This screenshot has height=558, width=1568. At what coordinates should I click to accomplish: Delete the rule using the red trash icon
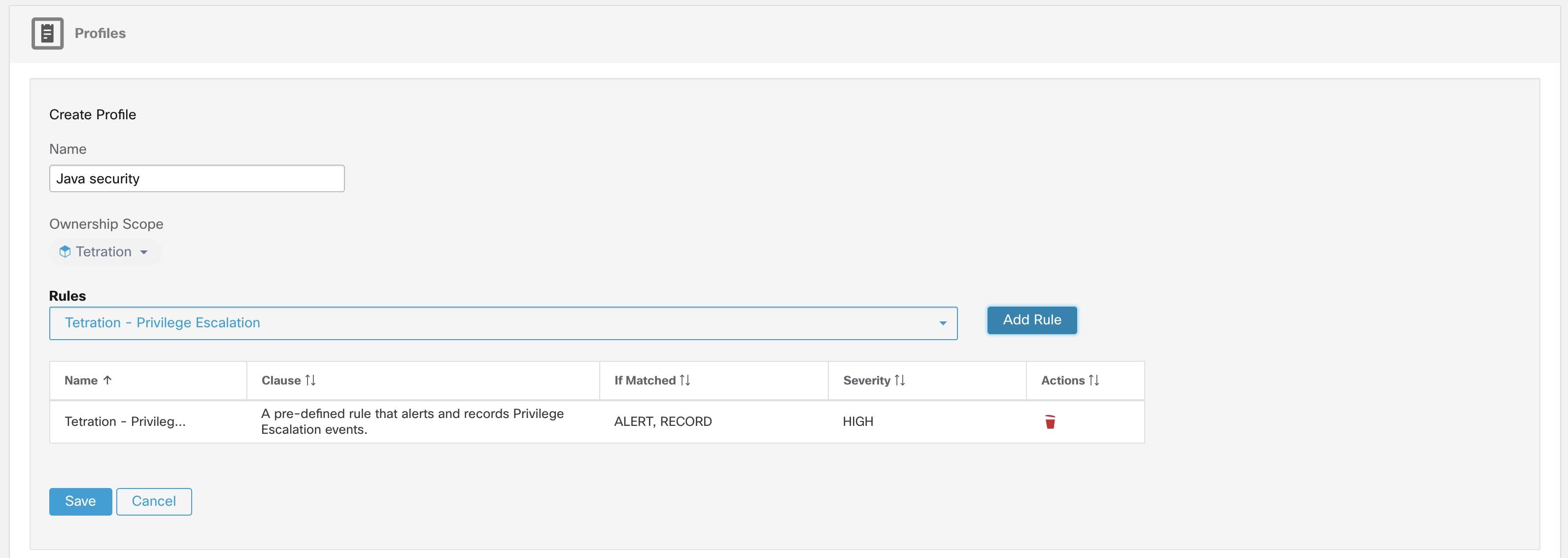pos(1050,421)
